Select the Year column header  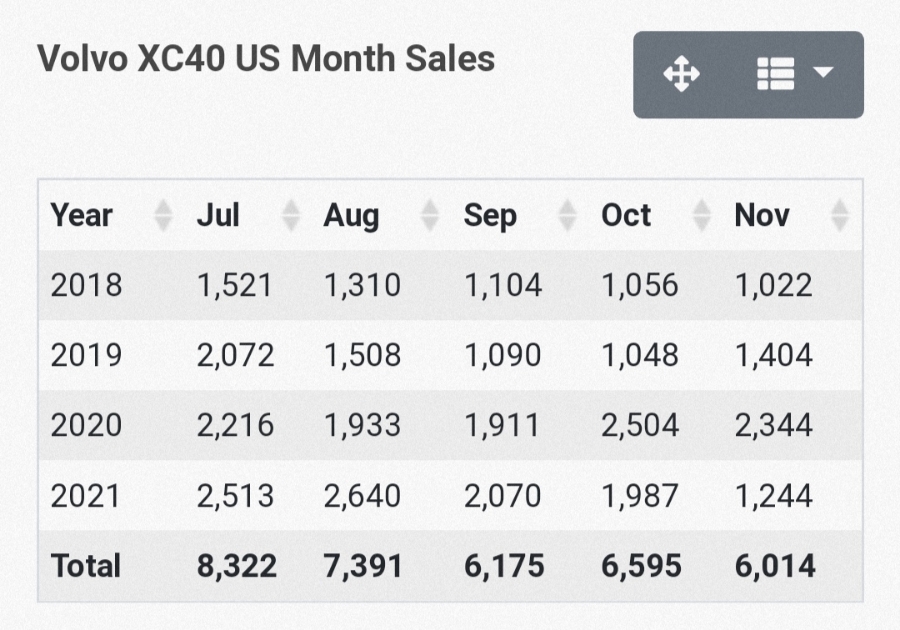[x=80, y=215]
